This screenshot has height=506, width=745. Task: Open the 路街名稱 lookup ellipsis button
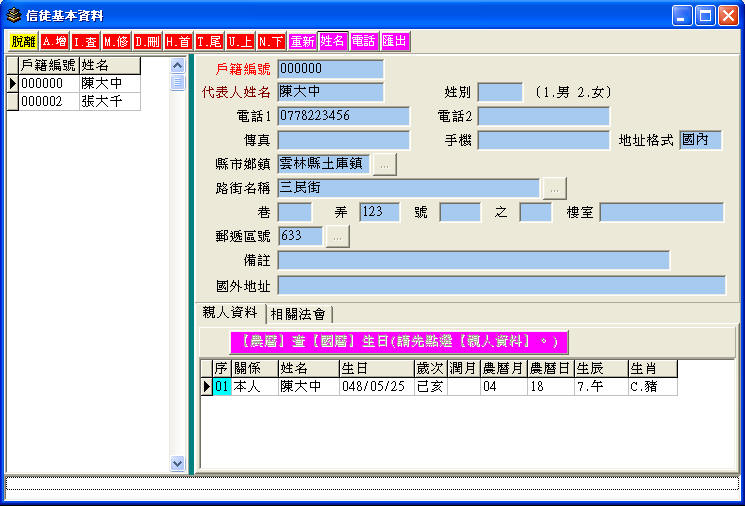[554, 189]
